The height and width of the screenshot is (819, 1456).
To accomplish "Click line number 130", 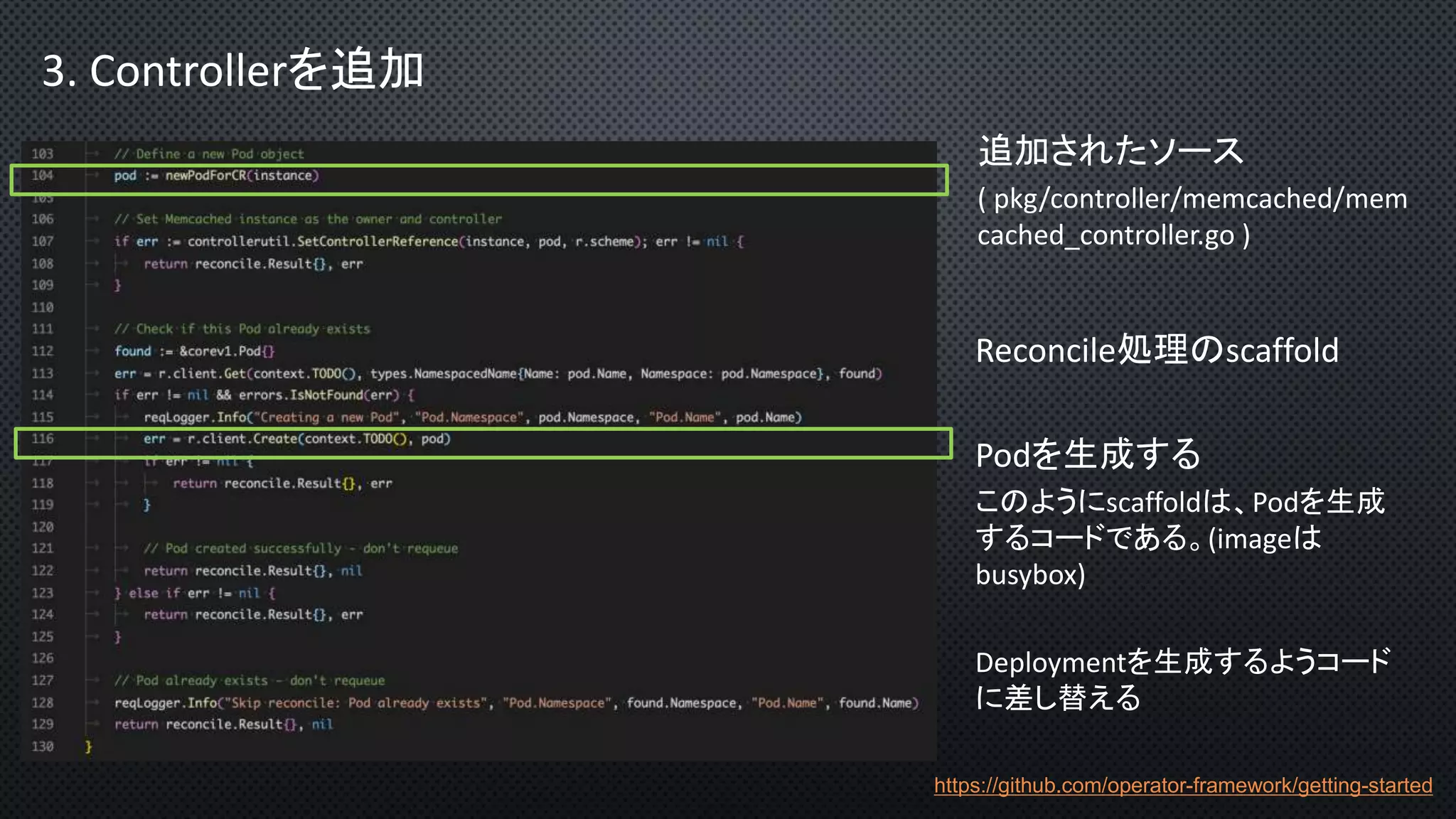I will pyautogui.click(x=43, y=746).
